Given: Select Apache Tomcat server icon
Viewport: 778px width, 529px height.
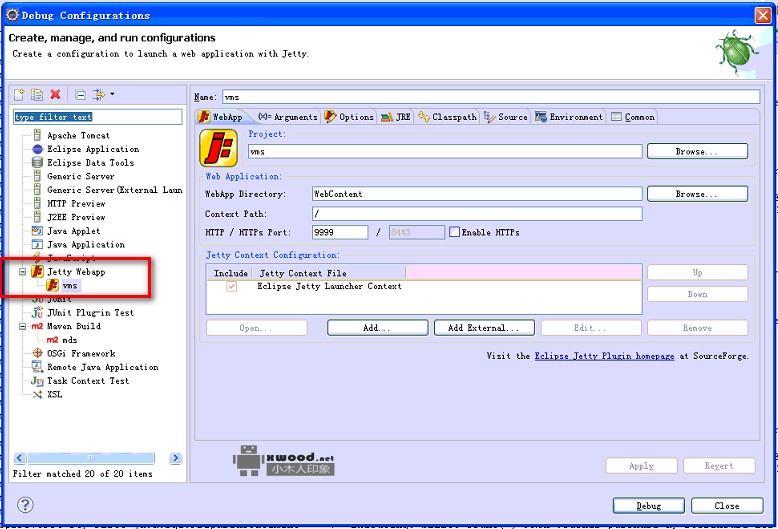Looking at the screenshot, I should 37,135.
